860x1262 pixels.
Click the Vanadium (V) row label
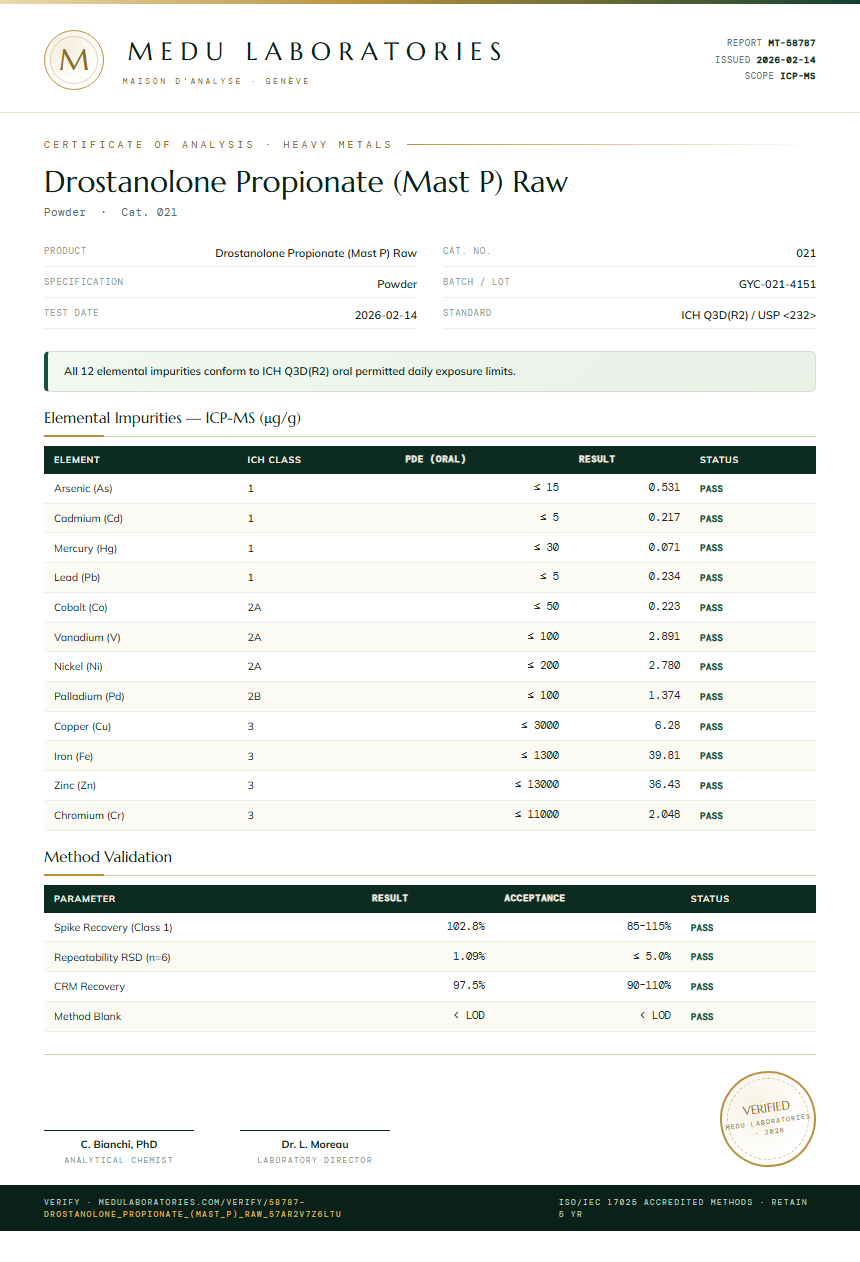[87, 637]
